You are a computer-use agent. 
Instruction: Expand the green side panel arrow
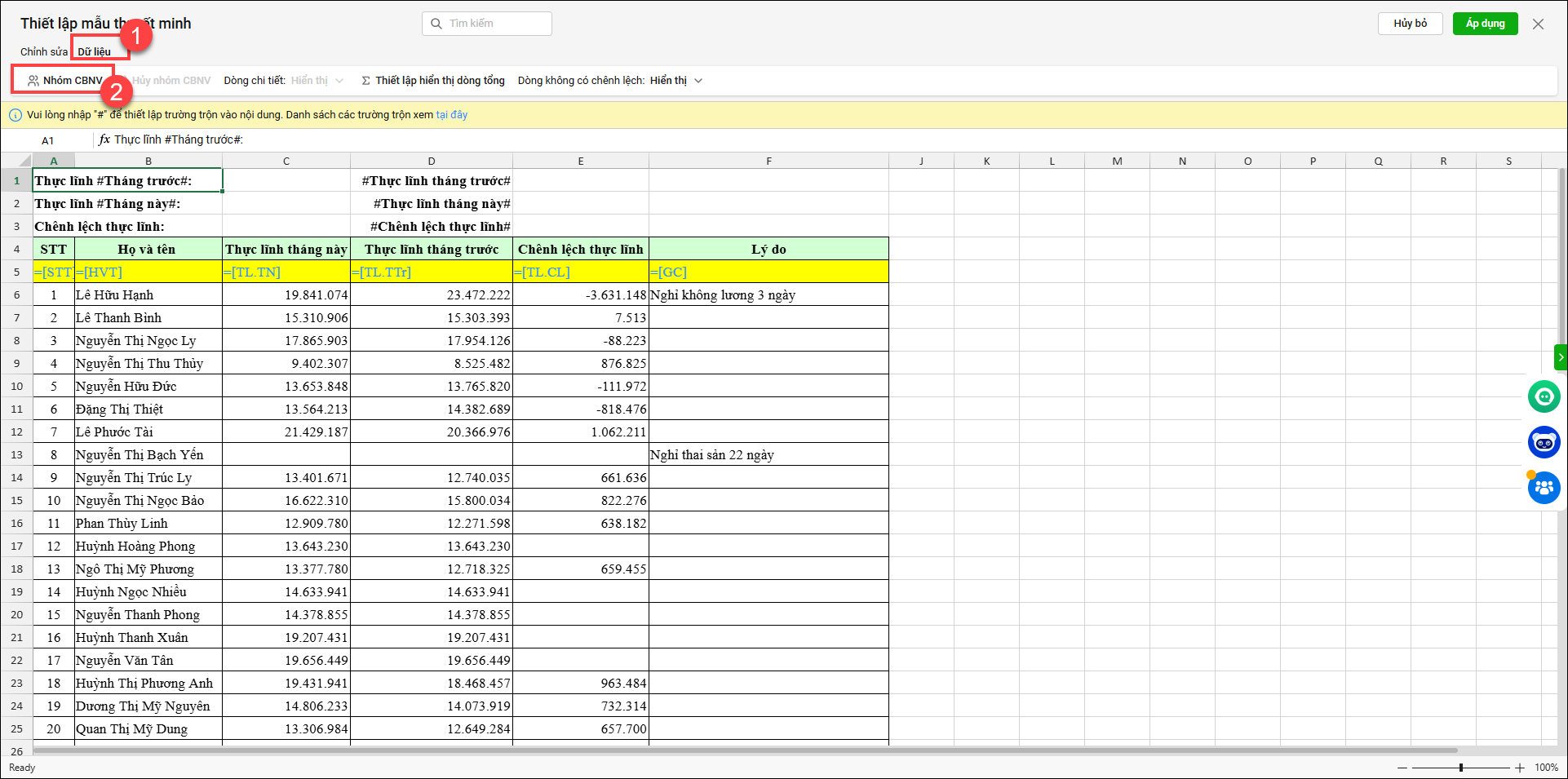click(1560, 357)
